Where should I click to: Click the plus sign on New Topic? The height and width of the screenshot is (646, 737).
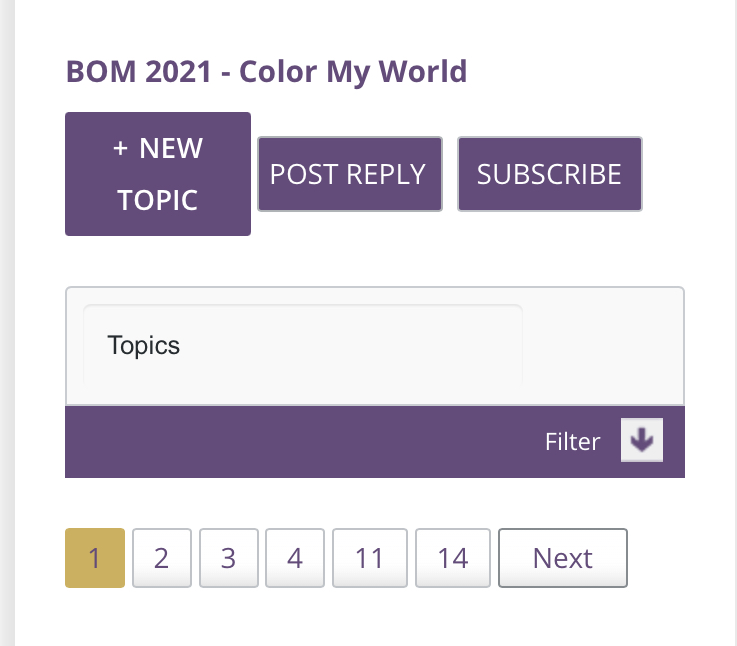pyautogui.click(x=120, y=149)
